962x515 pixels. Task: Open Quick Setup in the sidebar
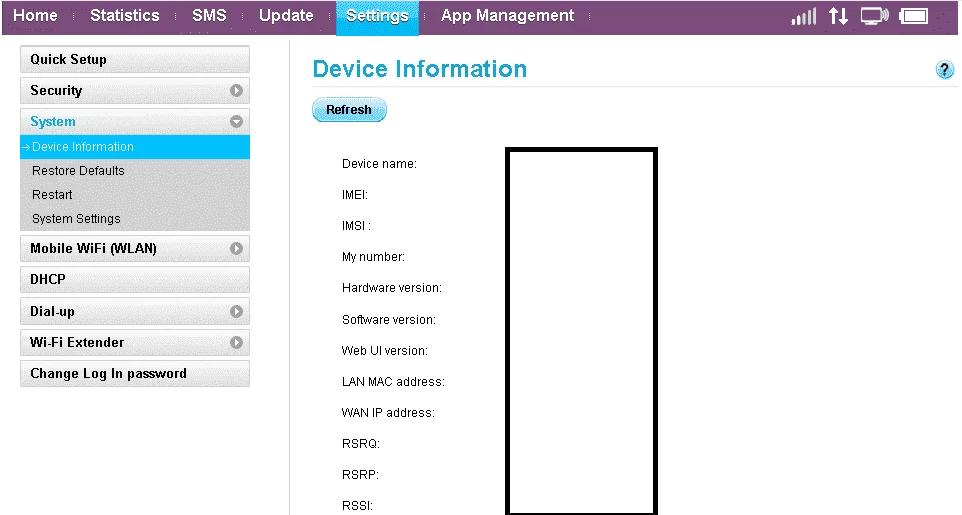(135, 60)
